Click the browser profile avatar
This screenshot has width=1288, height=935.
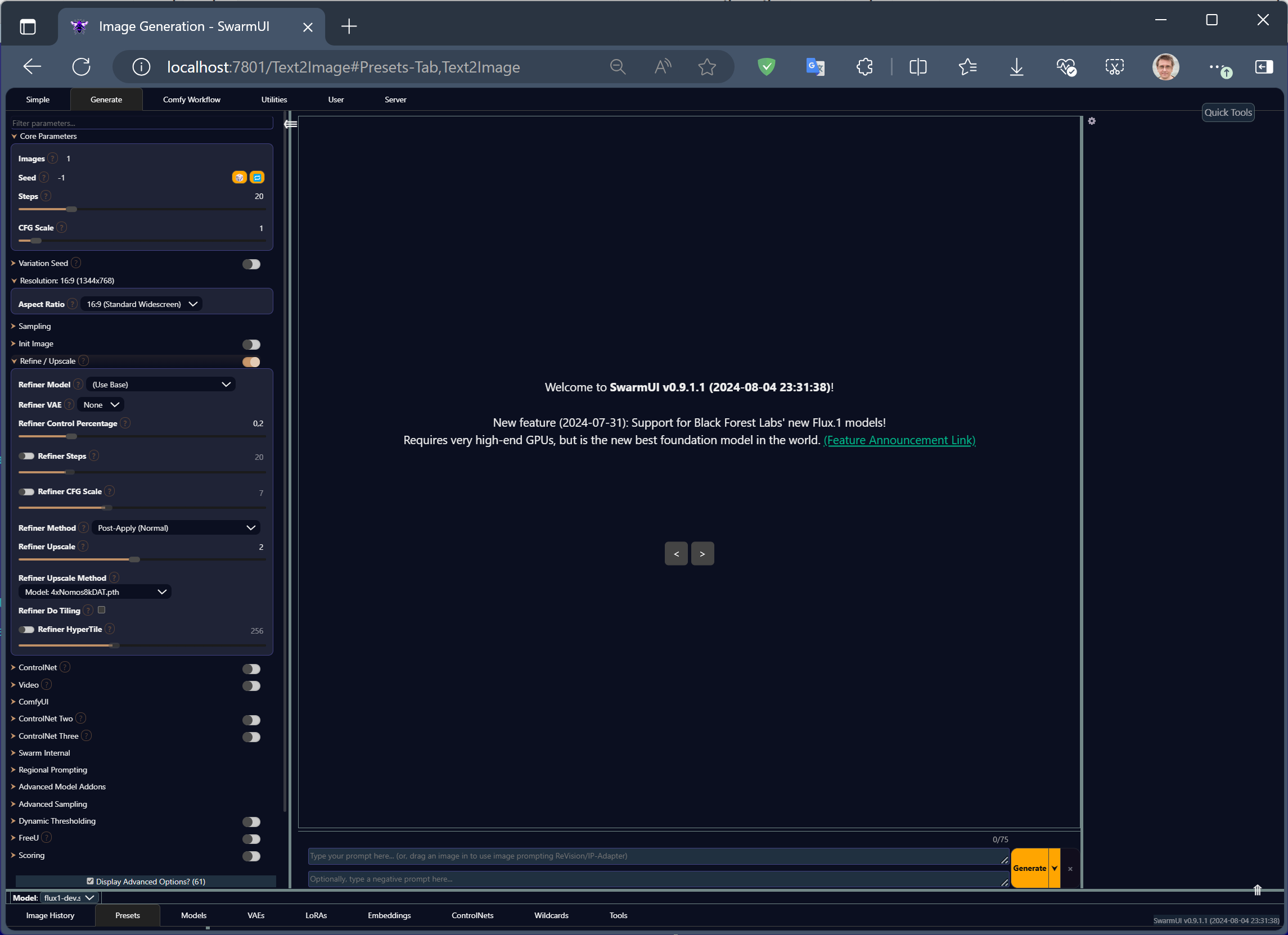[1165, 67]
